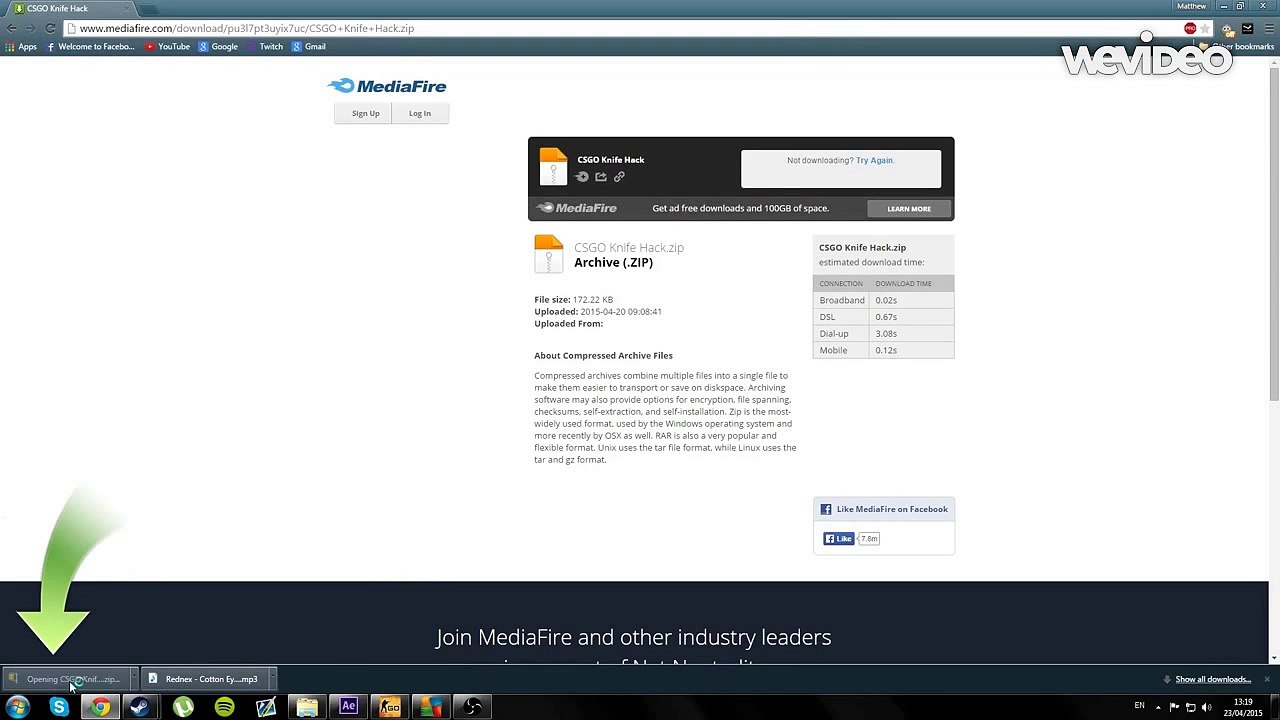
Task: Launch CS:GO from the taskbar
Action: pos(389,707)
